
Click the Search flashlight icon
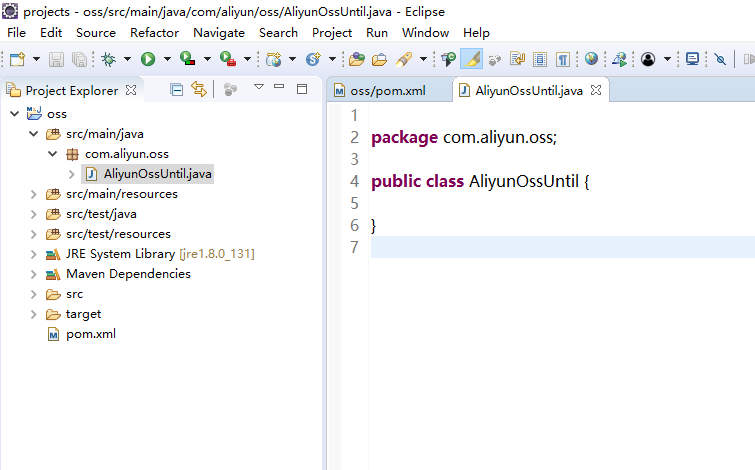click(x=404, y=59)
